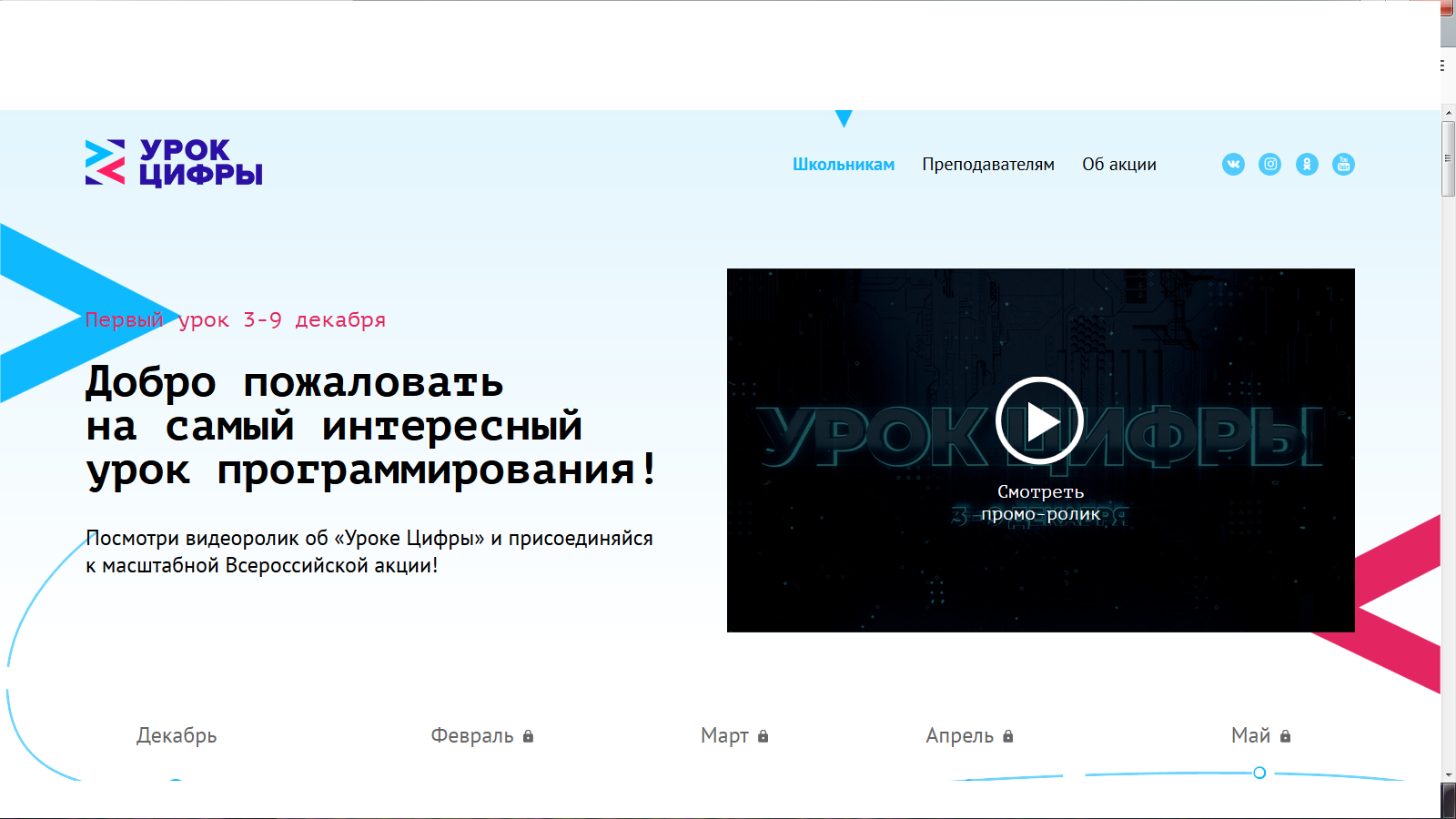Open the Instagram social icon

click(1269, 165)
